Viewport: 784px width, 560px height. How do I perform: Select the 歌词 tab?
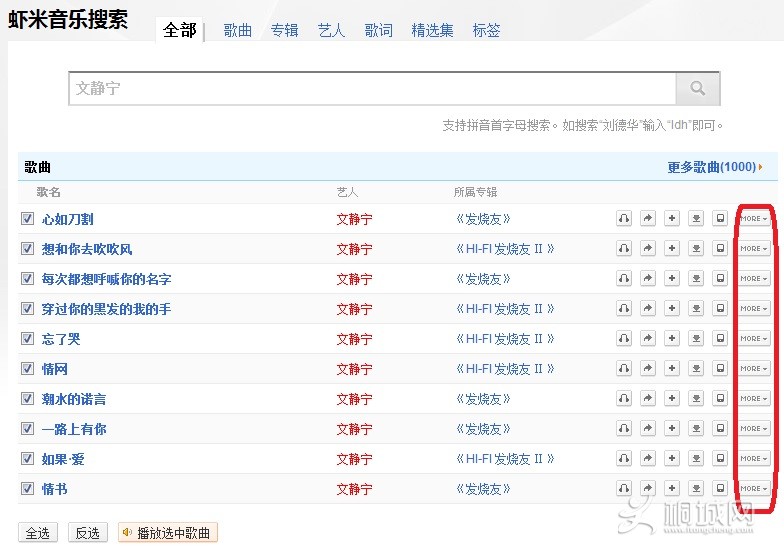point(378,30)
